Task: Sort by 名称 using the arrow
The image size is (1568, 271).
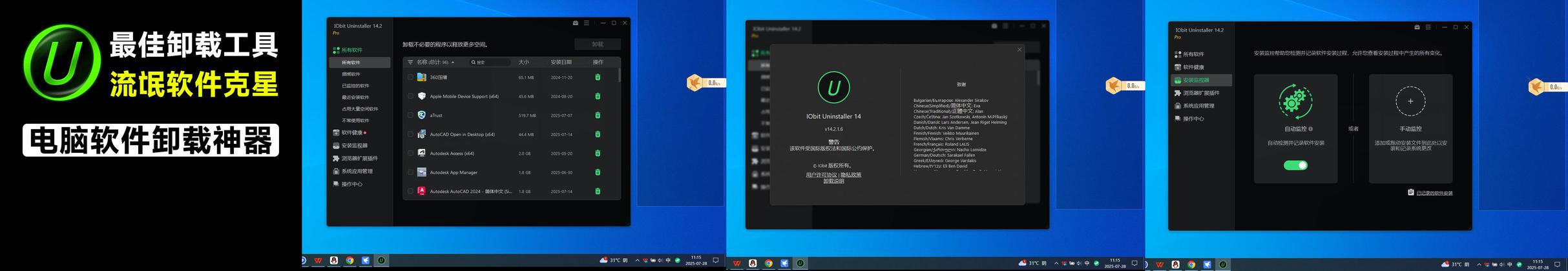Action: [x=453, y=63]
